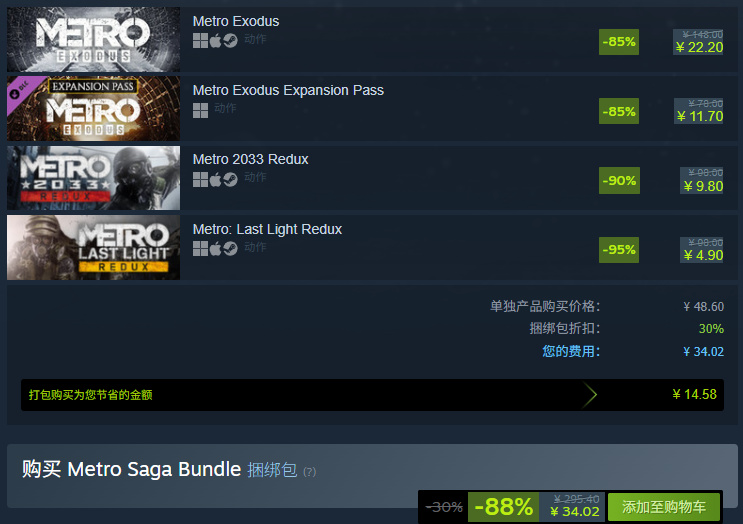Open the Metro Exodus title link
This screenshot has width=743, height=524.
236,21
